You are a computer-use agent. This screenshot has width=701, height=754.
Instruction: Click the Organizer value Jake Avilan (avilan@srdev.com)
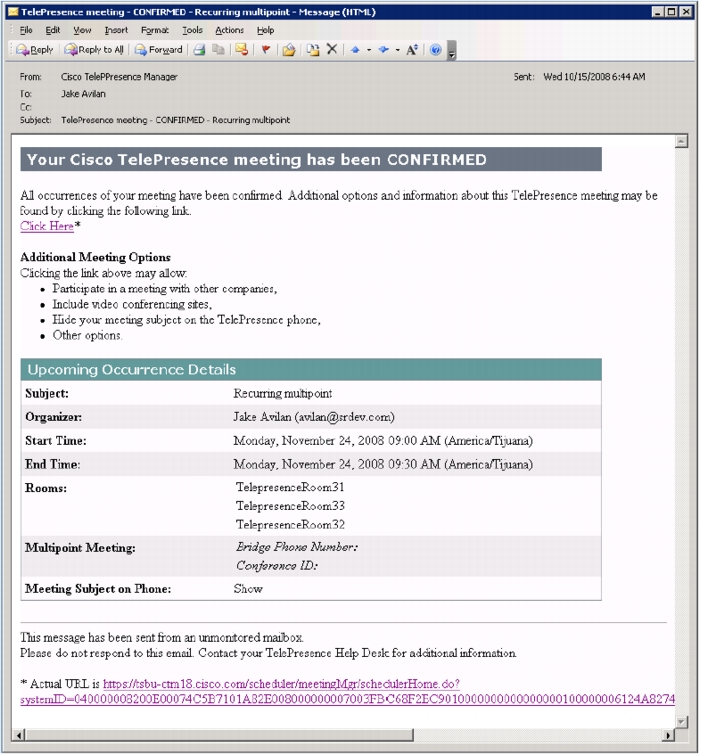tap(314, 417)
